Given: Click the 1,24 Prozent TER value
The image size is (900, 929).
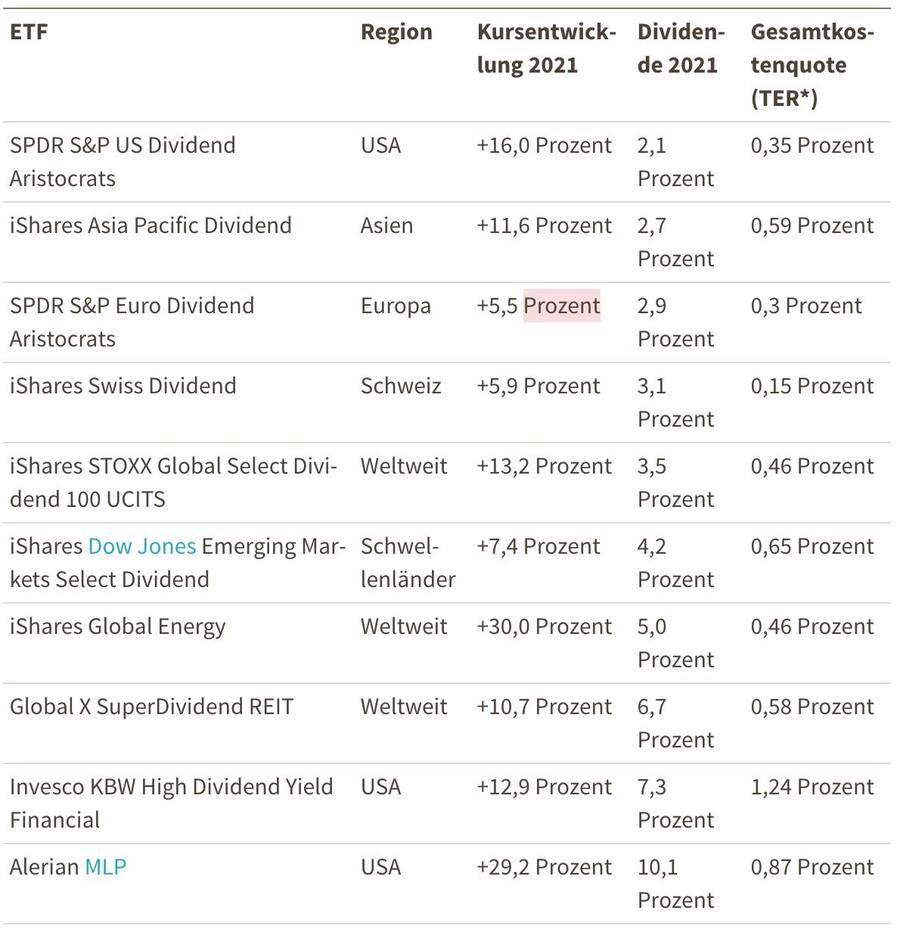Looking at the screenshot, I should click(x=812, y=787).
